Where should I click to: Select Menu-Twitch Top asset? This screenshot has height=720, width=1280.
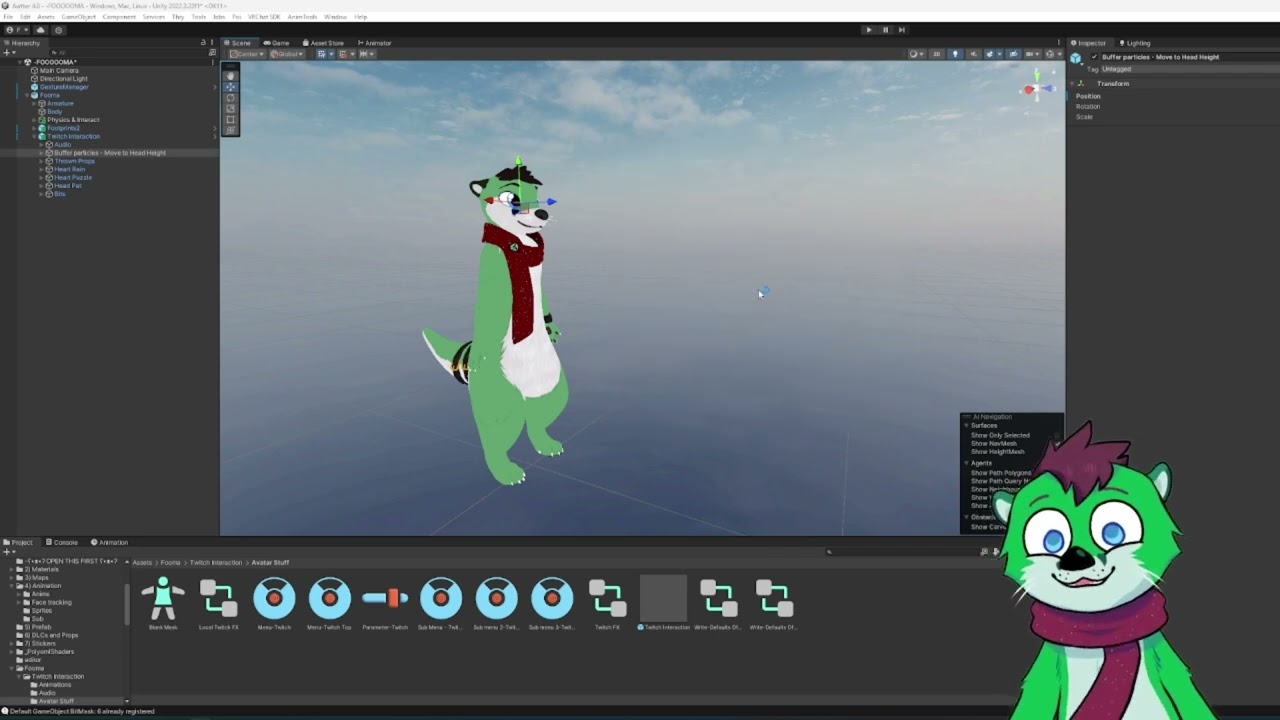[x=329, y=604]
